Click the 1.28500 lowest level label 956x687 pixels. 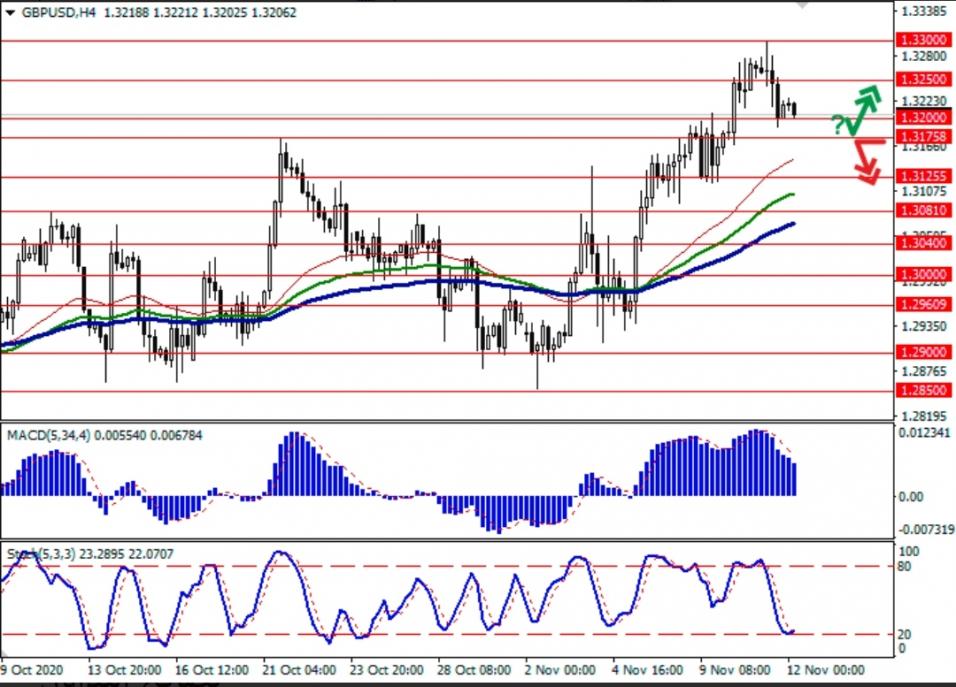[x=924, y=391]
